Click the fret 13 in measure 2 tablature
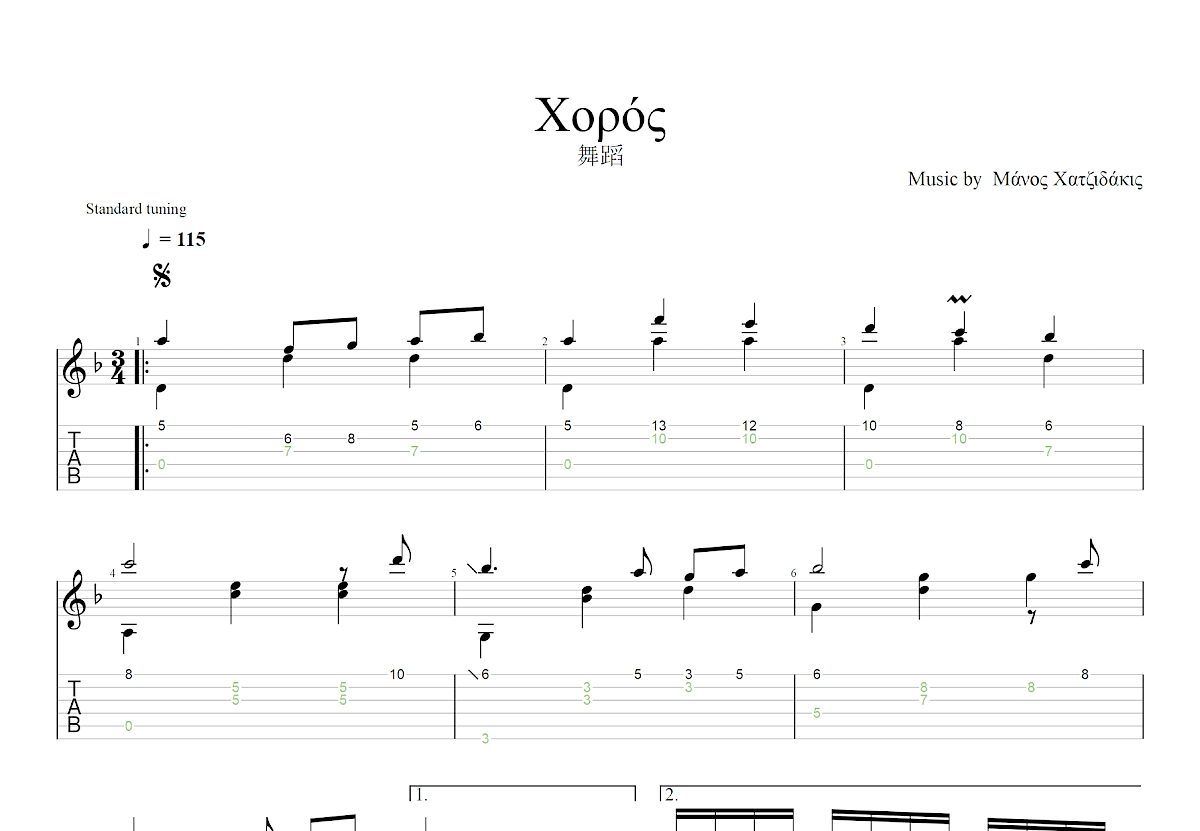This screenshot has width=1200, height=831. 659,426
